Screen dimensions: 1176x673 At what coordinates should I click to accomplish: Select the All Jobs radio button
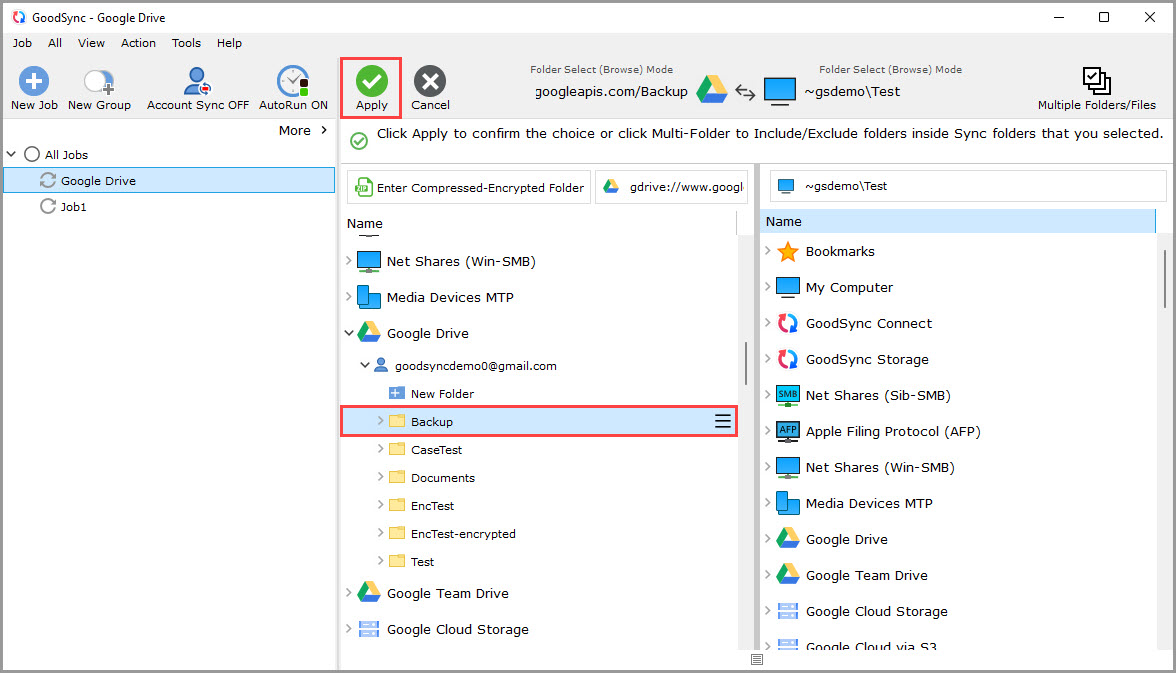tap(30, 155)
